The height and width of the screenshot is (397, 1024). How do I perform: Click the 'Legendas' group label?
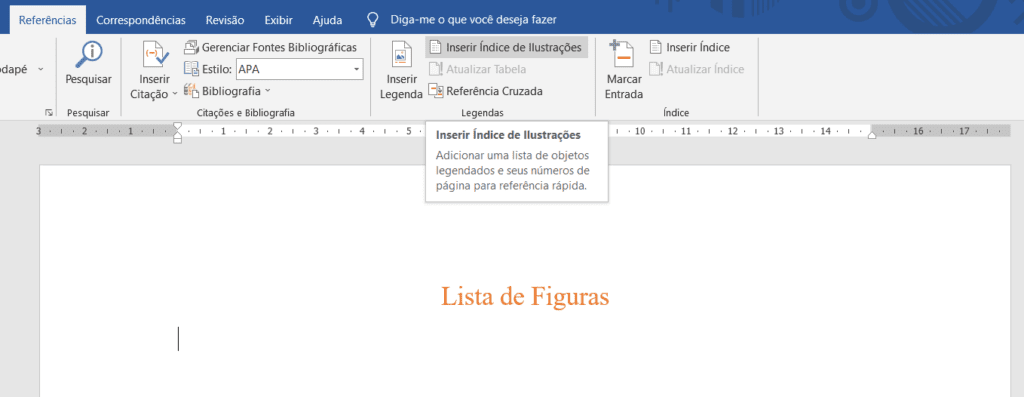tap(483, 113)
